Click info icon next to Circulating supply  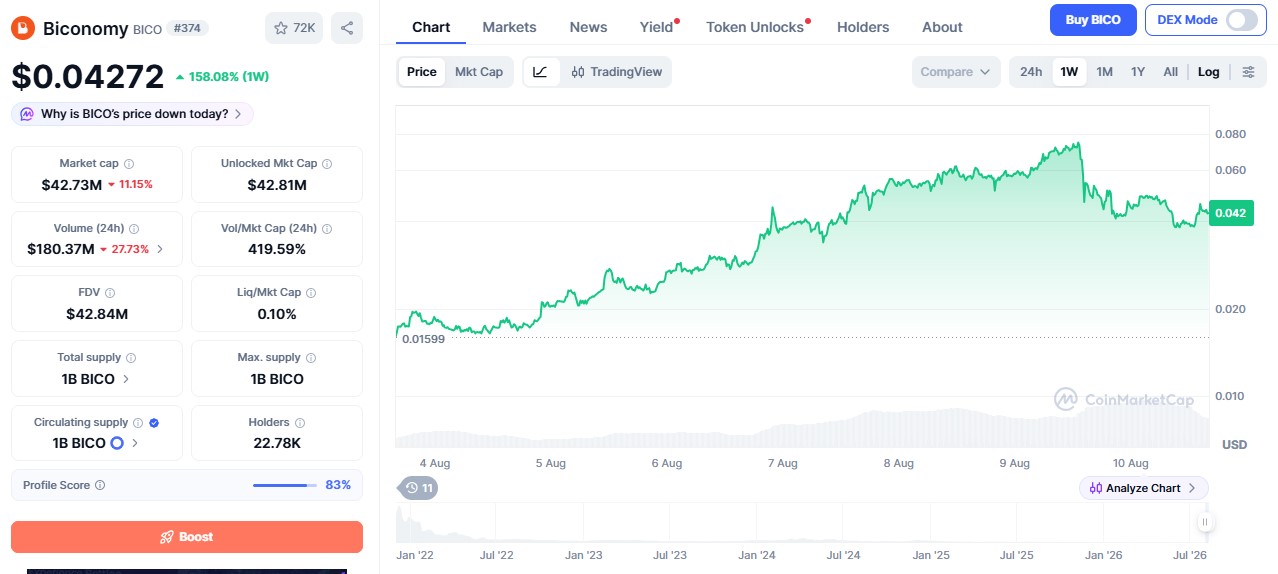[138, 422]
